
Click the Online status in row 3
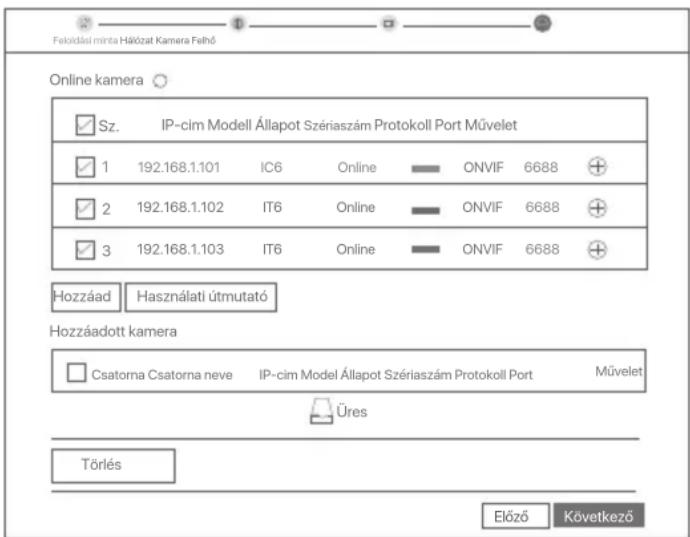point(356,249)
